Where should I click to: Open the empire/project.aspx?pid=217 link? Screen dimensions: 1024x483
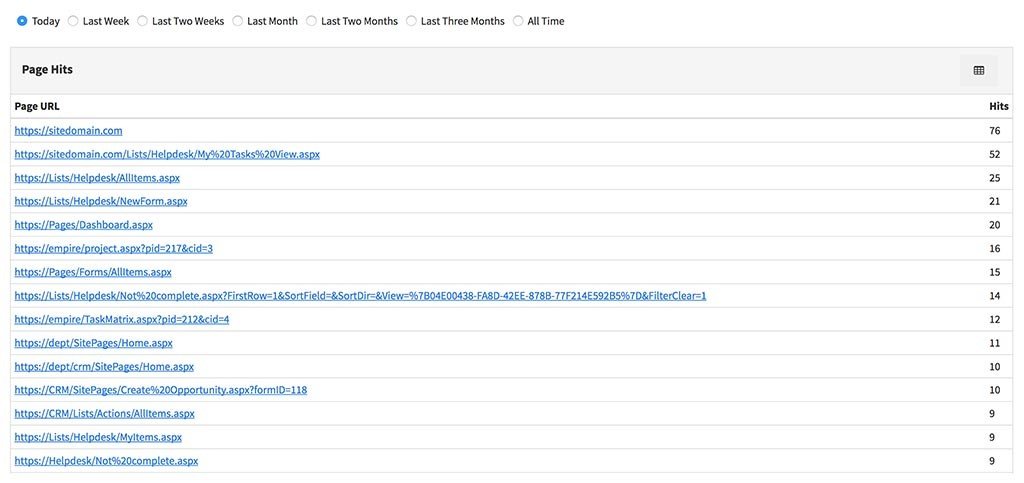coord(114,248)
